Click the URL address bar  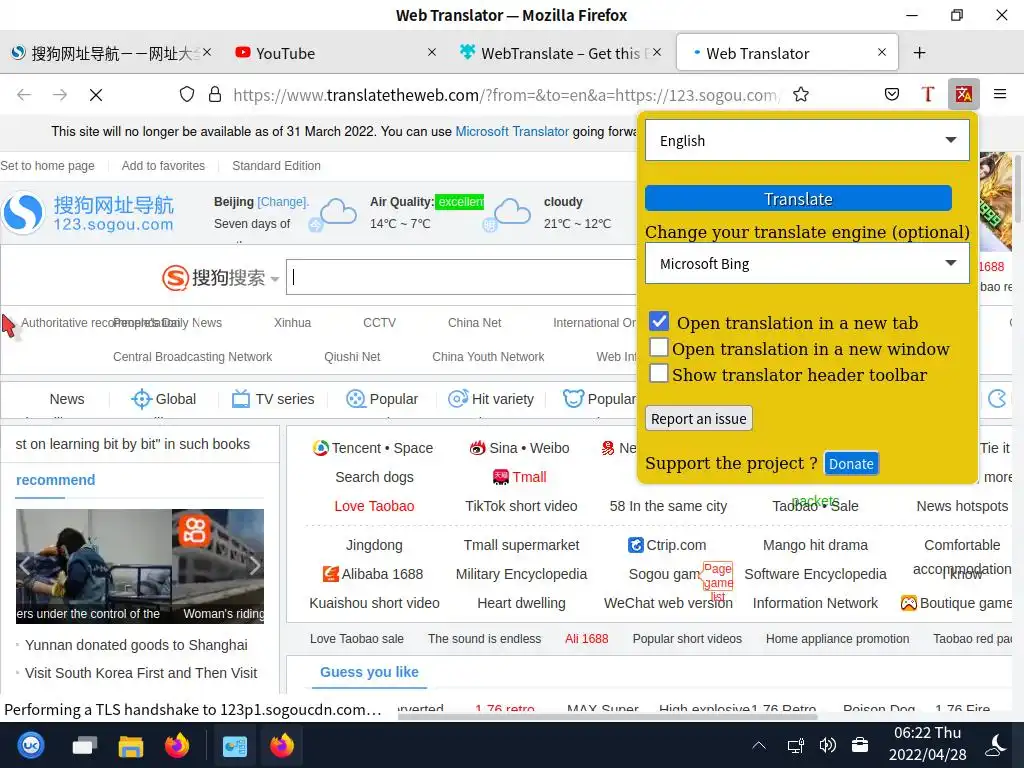click(505, 95)
